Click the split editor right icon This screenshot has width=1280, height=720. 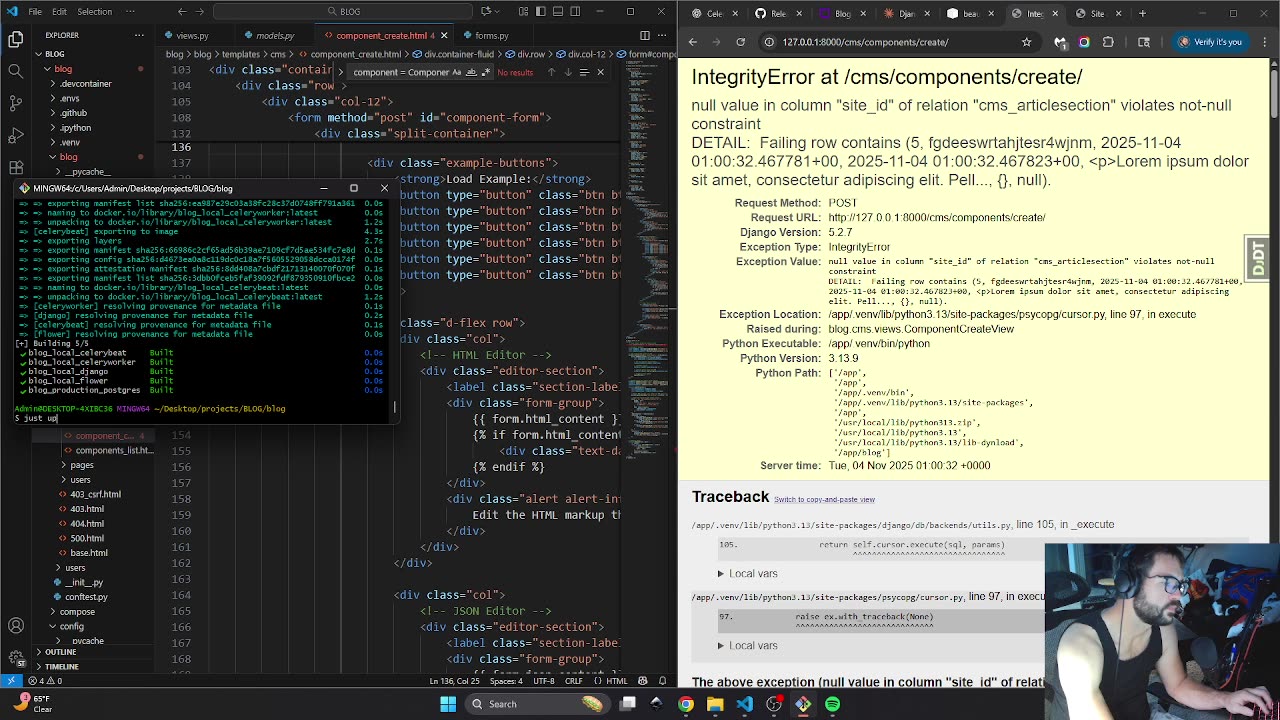coord(645,35)
